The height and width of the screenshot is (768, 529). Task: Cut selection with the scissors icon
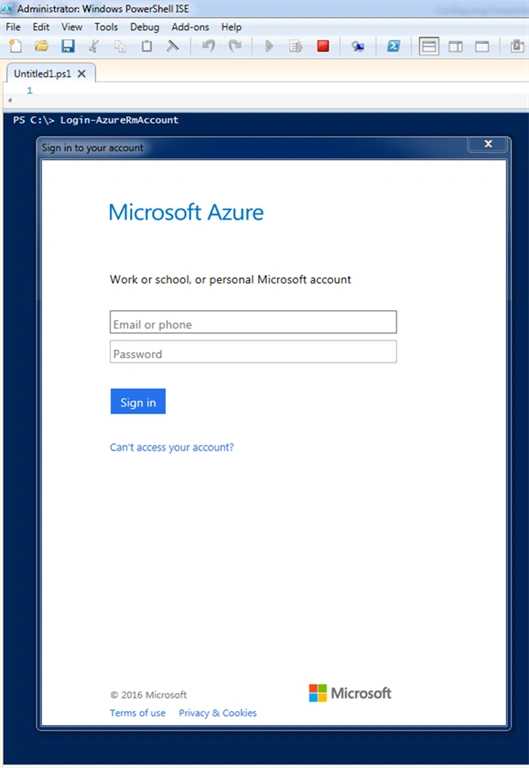coord(94,47)
